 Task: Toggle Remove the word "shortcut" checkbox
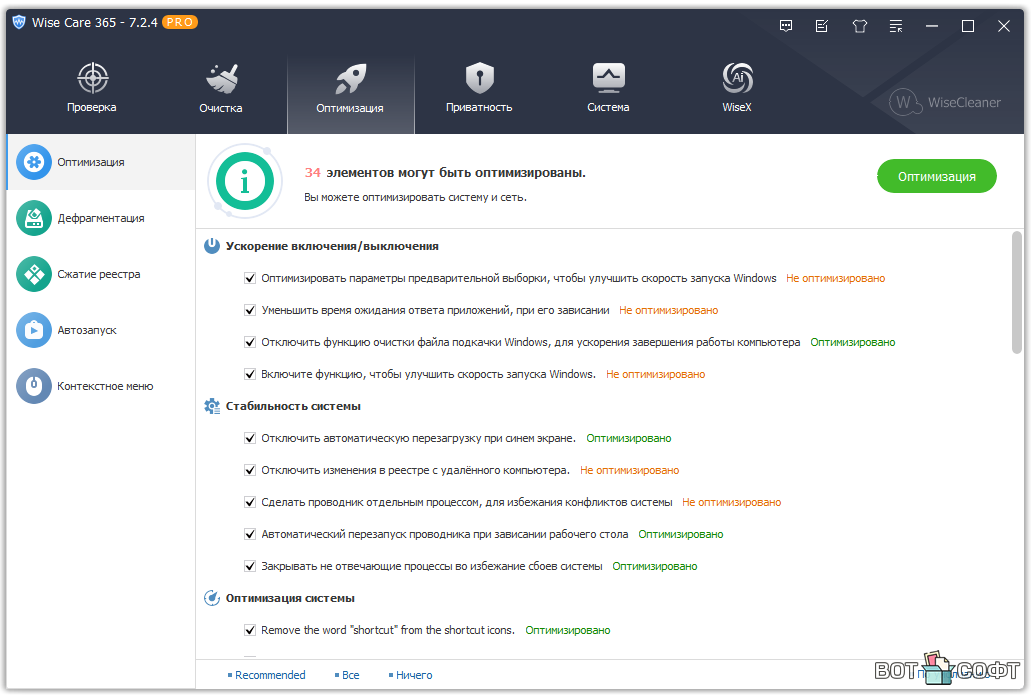[x=250, y=630]
